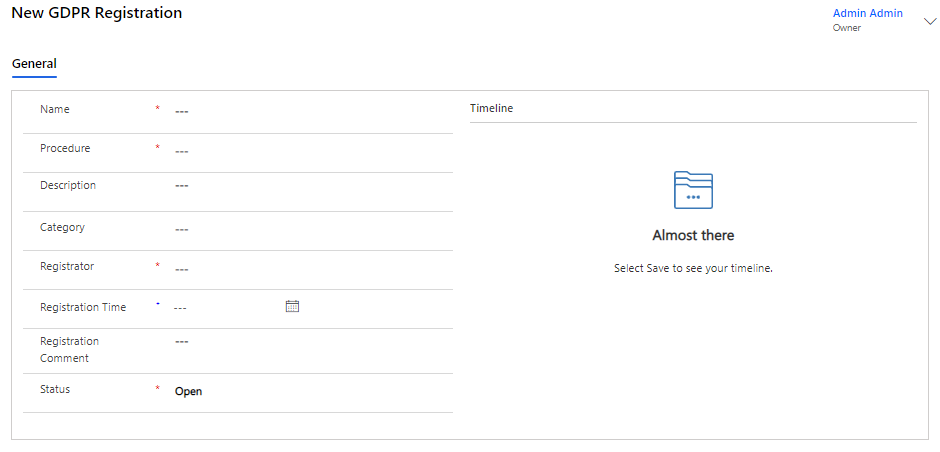Click the Registration Time label
940x452 pixels.
click(x=83, y=307)
